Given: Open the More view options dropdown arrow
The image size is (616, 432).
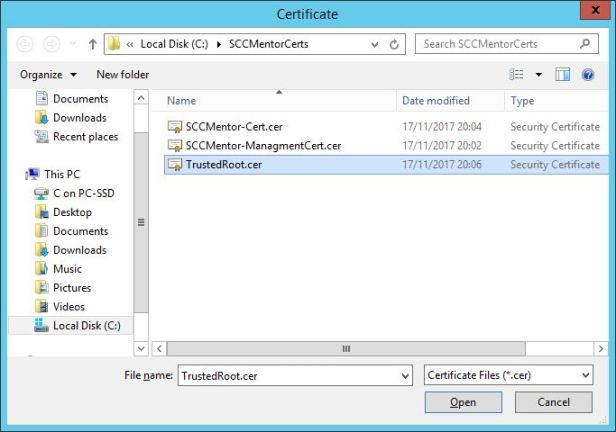Looking at the screenshot, I should tap(539, 75).
